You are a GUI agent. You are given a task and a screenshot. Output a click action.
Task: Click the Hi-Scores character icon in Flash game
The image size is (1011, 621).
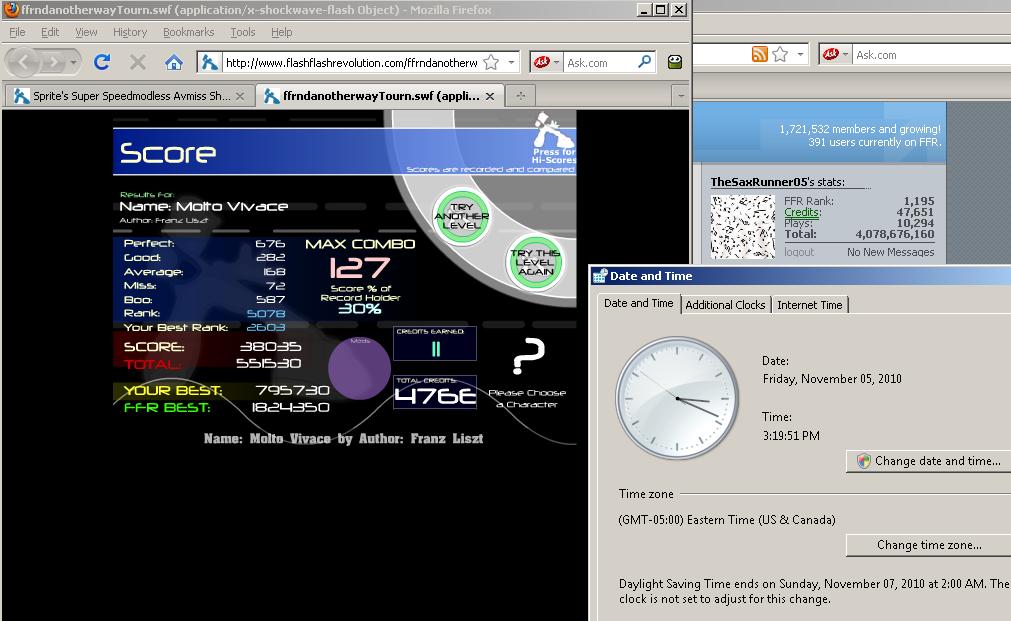click(x=553, y=132)
